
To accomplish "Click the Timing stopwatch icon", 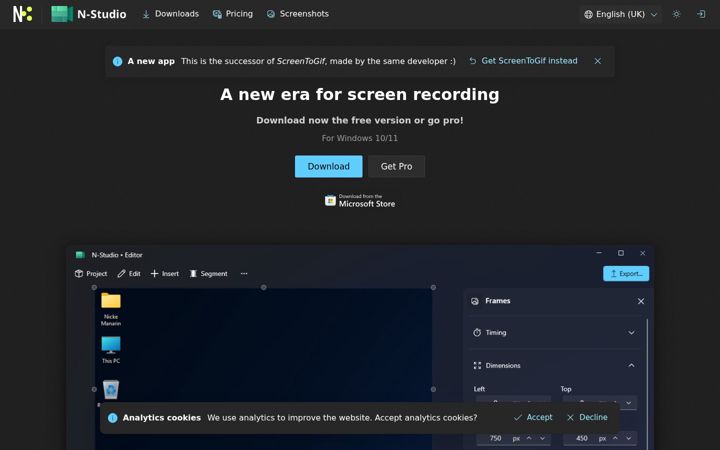I will (x=477, y=332).
